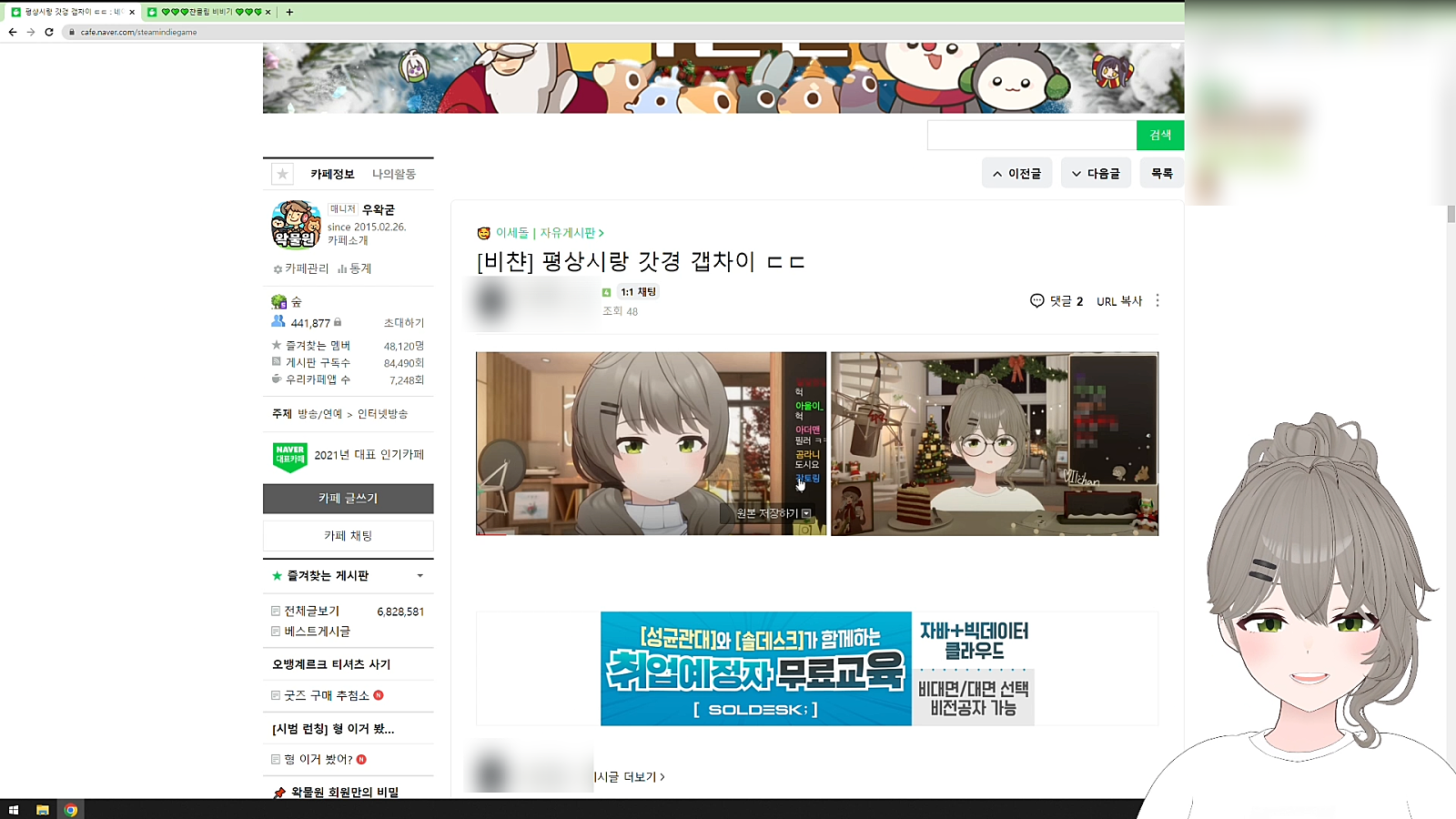Go to next post with 다음글
This screenshot has width=1456, height=819.
[x=1096, y=173]
